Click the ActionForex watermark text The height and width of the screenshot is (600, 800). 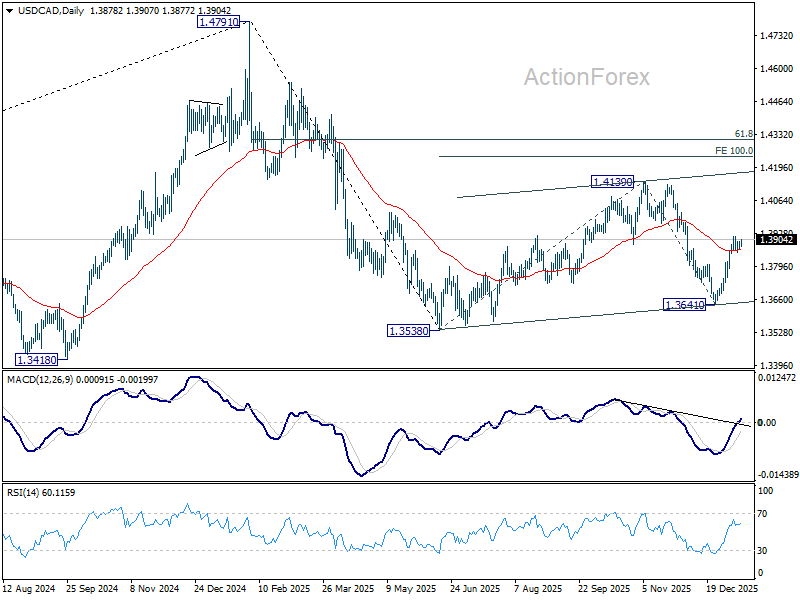(x=587, y=77)
